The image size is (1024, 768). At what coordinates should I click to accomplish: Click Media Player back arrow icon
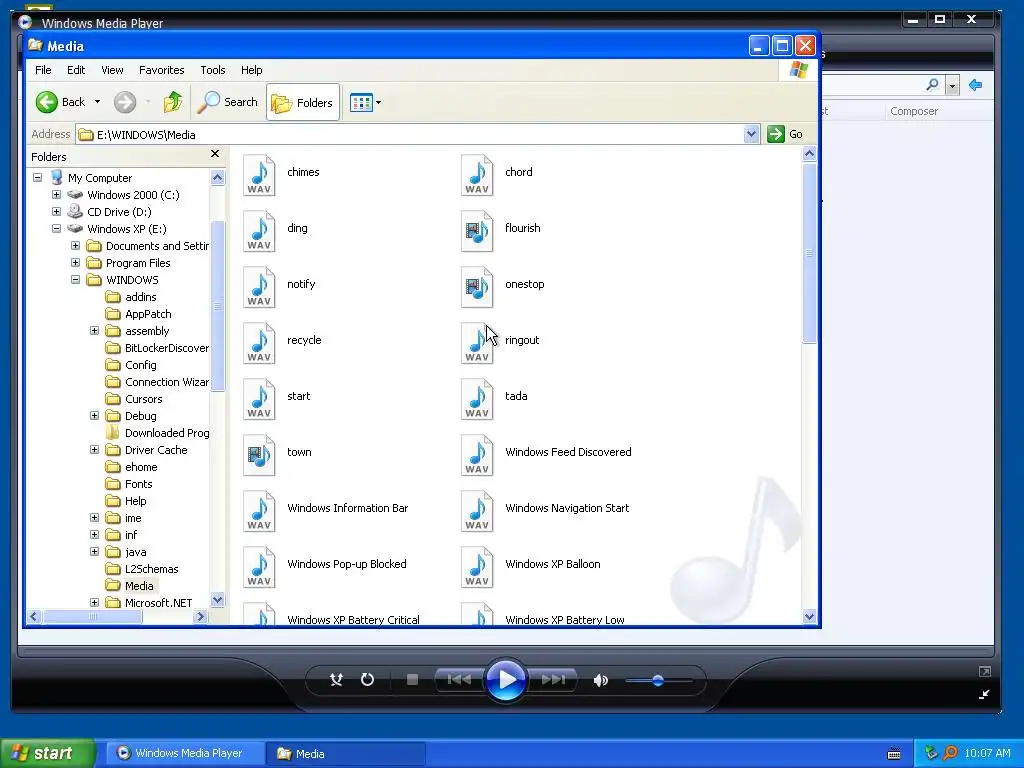(976, 85)
